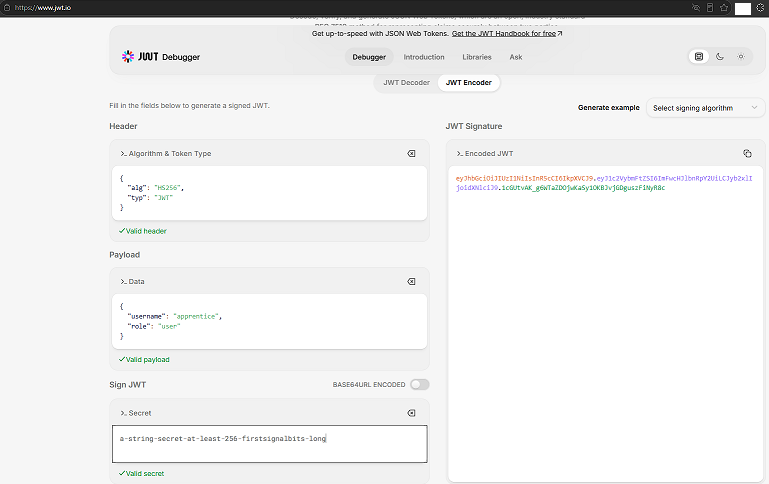This screenshot has width=769, height=484.
Task: Switch to light mode sun icon
Action: point(741,56)
